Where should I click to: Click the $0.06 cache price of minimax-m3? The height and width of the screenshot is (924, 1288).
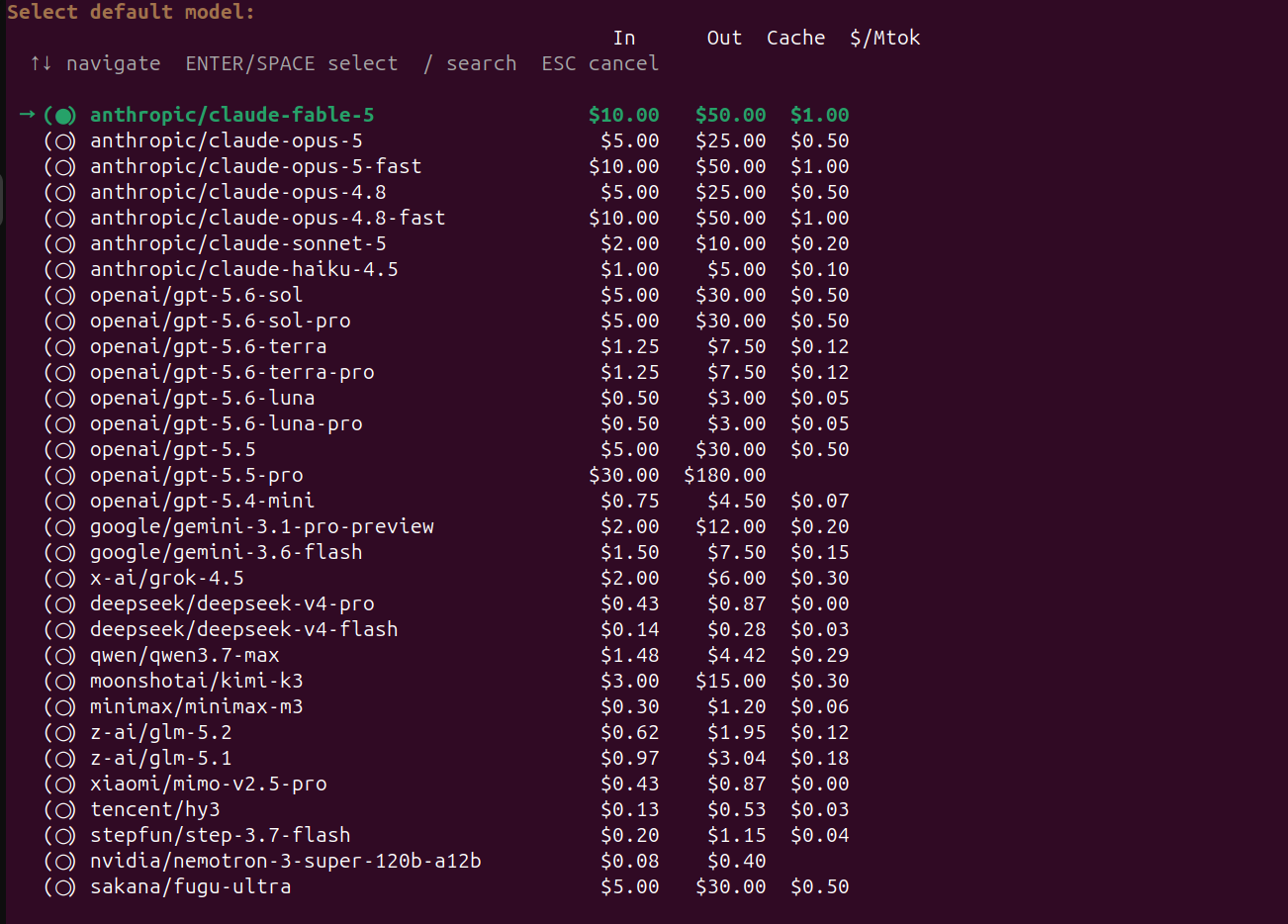click(819, 706)
